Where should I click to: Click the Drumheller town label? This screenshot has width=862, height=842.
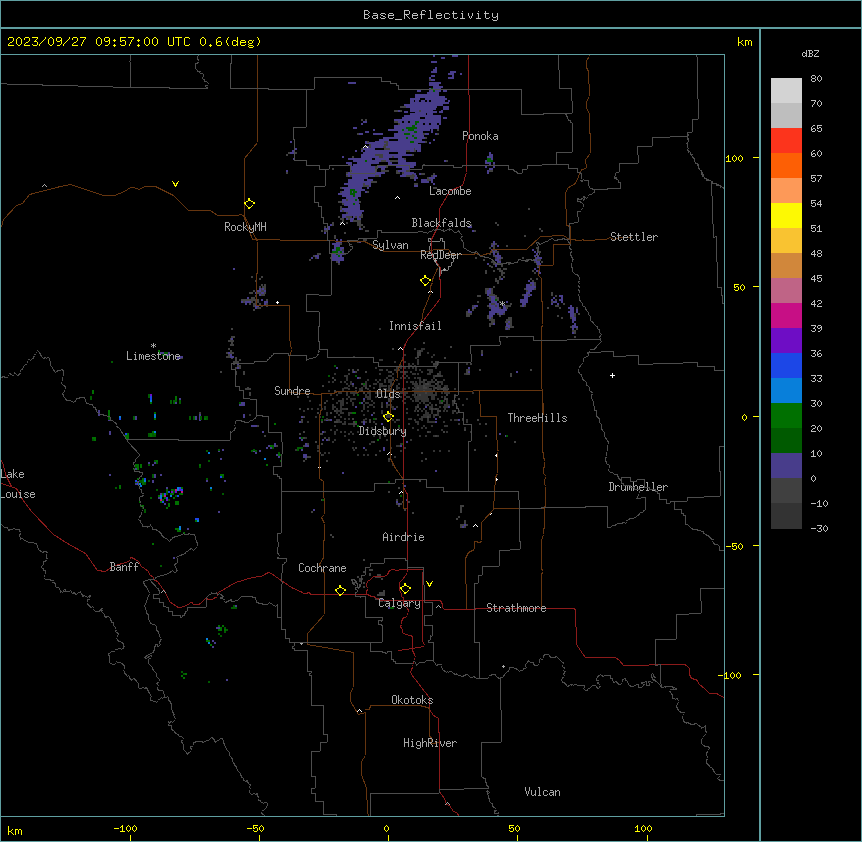click(x=638, y=487)
